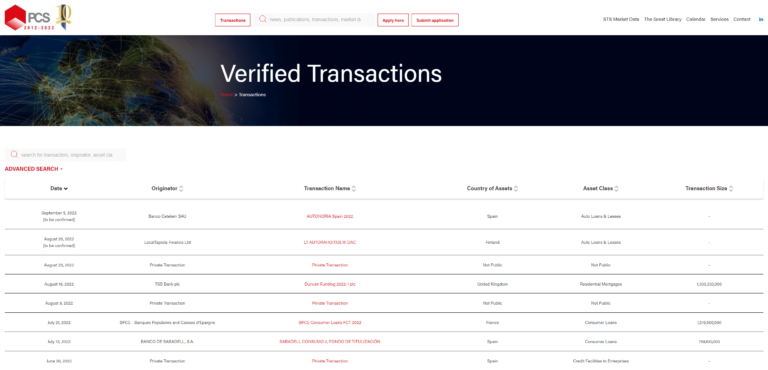Open BPCE Consumer Loans FCT 2022

330,322
